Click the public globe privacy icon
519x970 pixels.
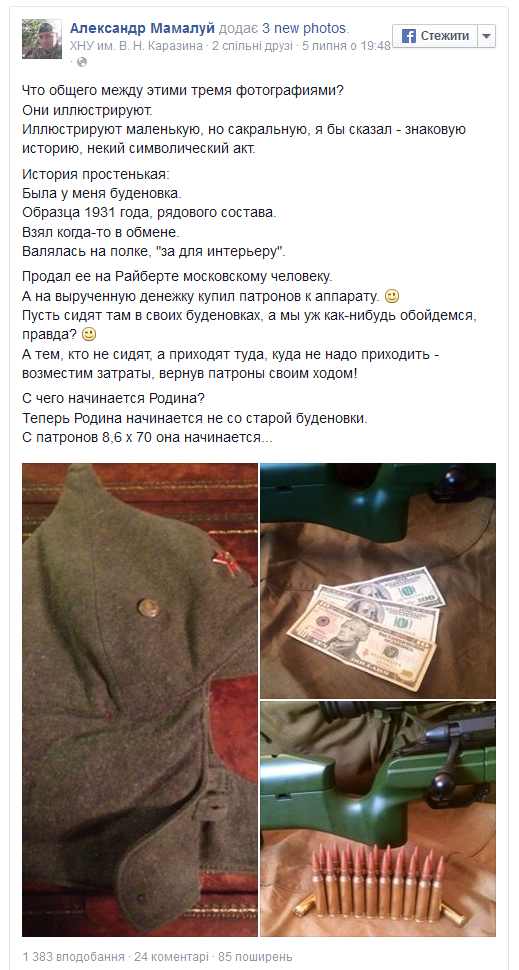pyautogui.click(x=82, y=61)
